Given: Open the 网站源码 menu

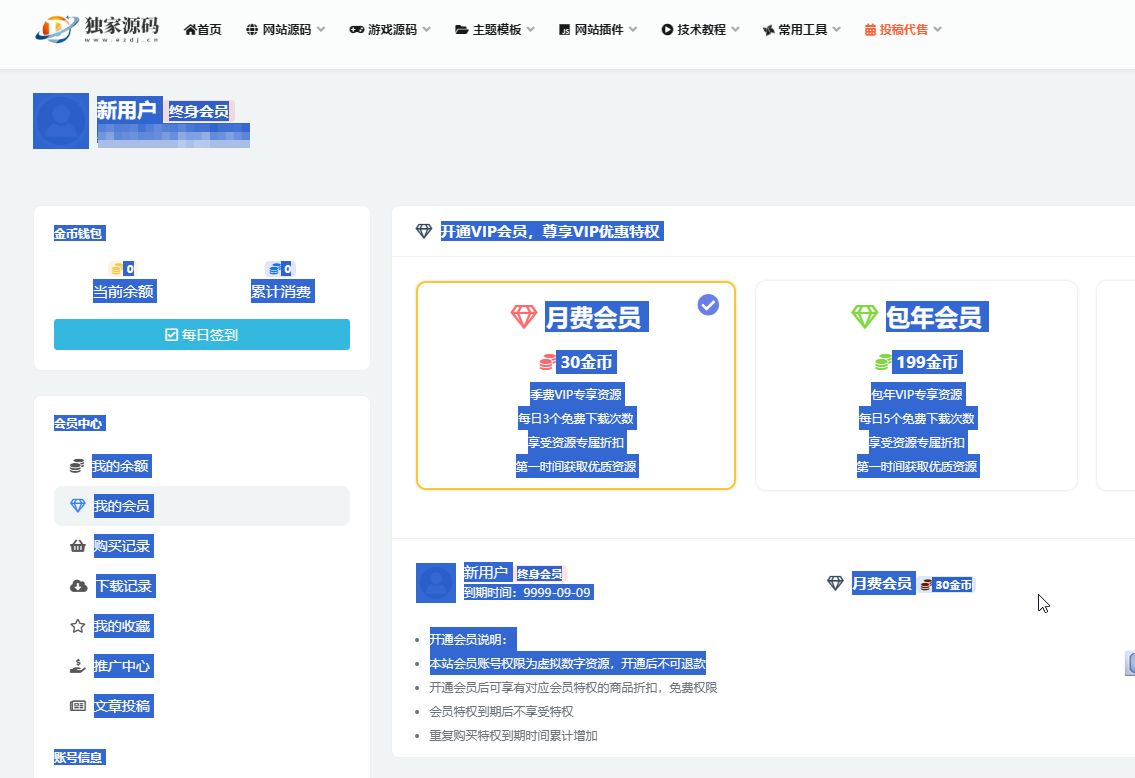Looking at the screenshot, I should (x=285, y=30).
